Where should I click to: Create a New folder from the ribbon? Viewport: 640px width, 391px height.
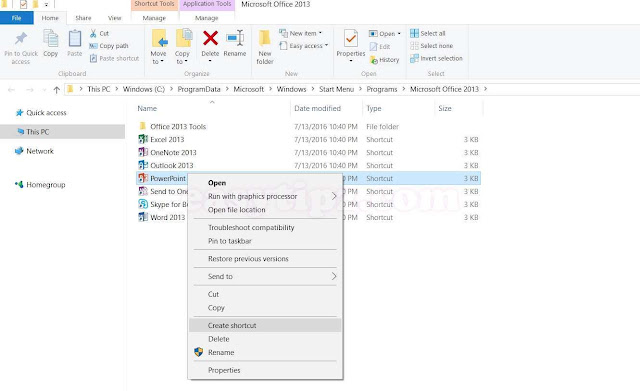264,47
